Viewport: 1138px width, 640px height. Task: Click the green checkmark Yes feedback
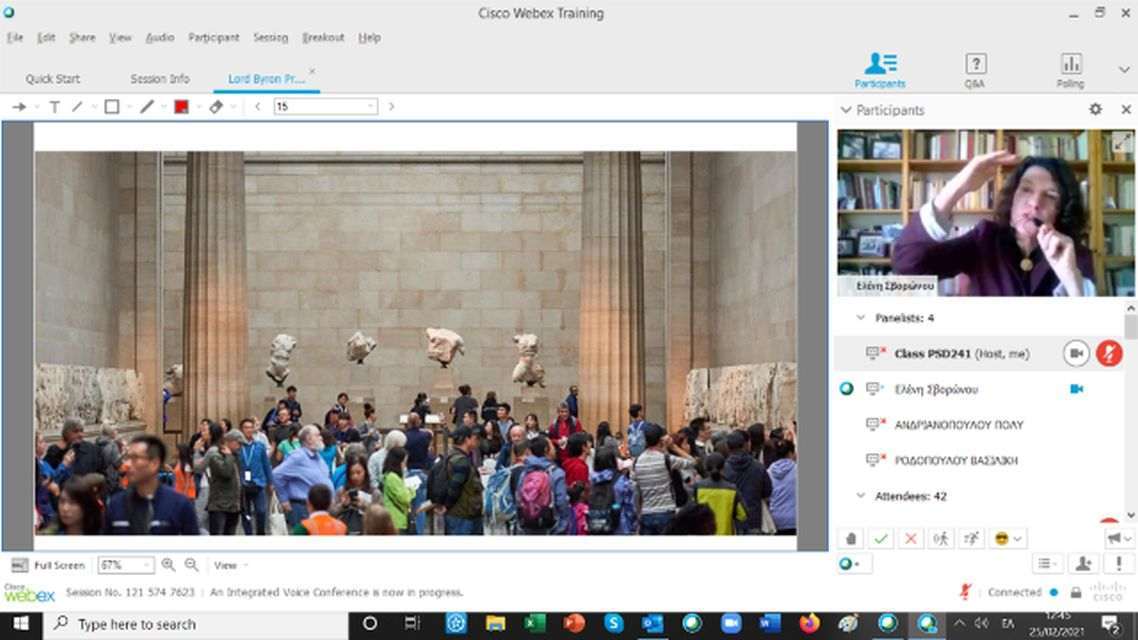pos(880,538)
